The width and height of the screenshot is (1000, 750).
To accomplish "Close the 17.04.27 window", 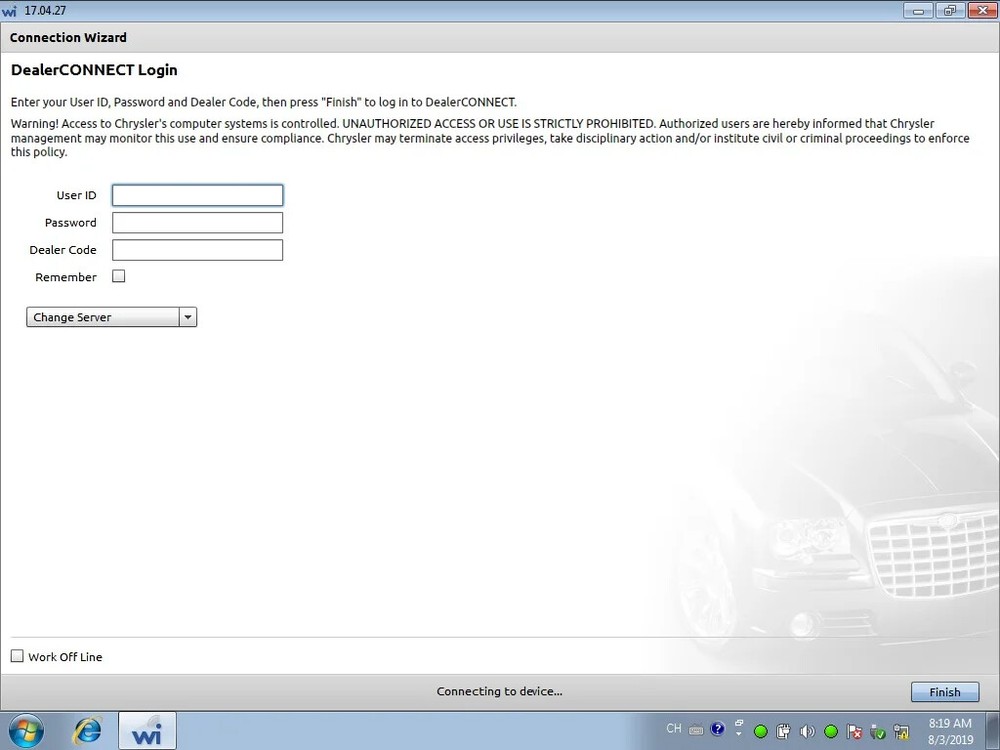I will pos(982,10).
